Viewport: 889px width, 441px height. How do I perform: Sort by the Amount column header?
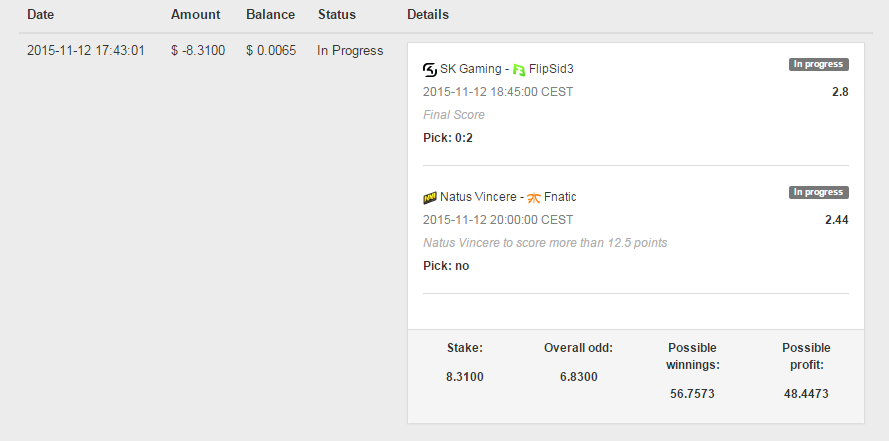(196, 15)
